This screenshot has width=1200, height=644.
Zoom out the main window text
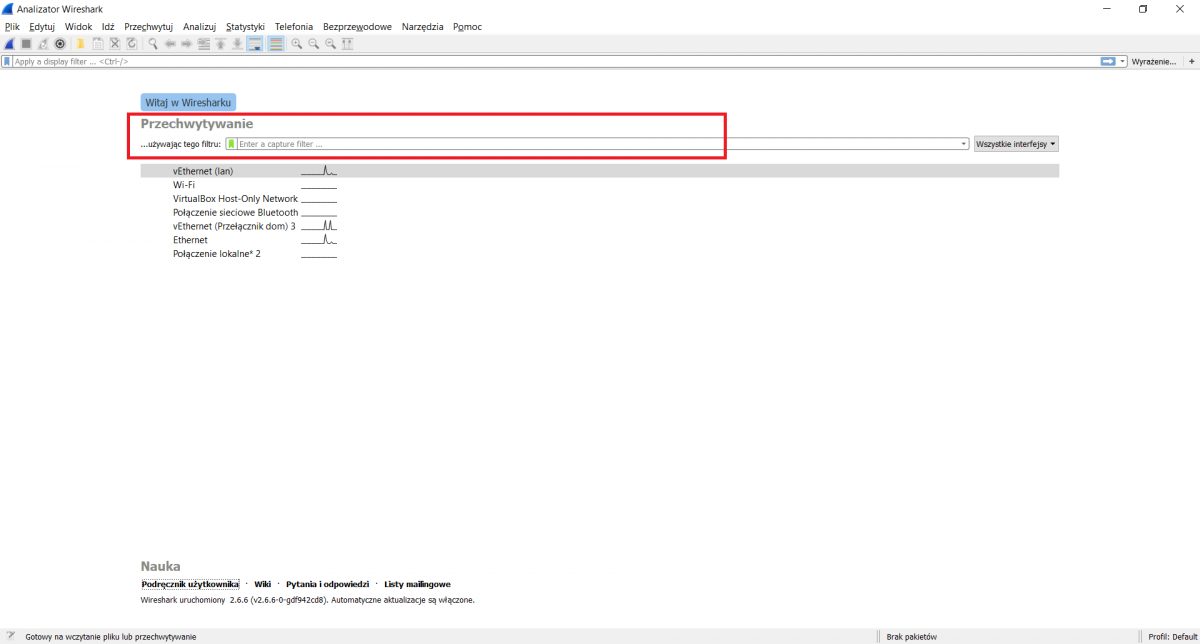tap(314, 44)
